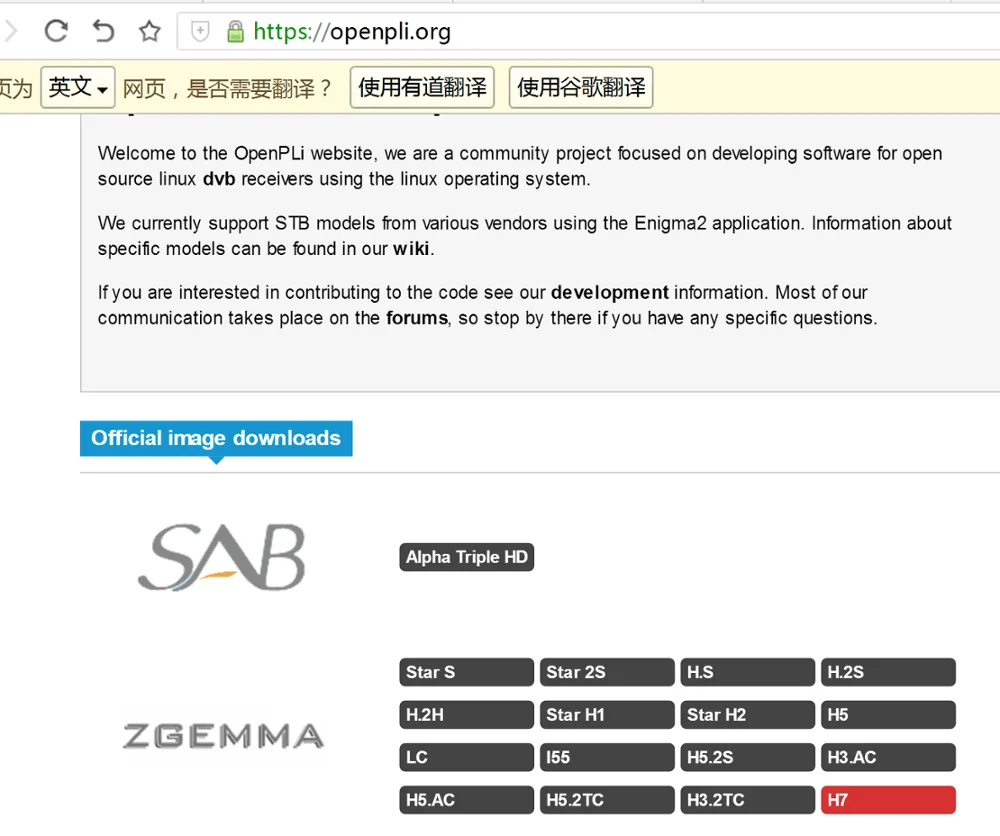
Task: Select the red highlighted H7 model
Action: 888,800
